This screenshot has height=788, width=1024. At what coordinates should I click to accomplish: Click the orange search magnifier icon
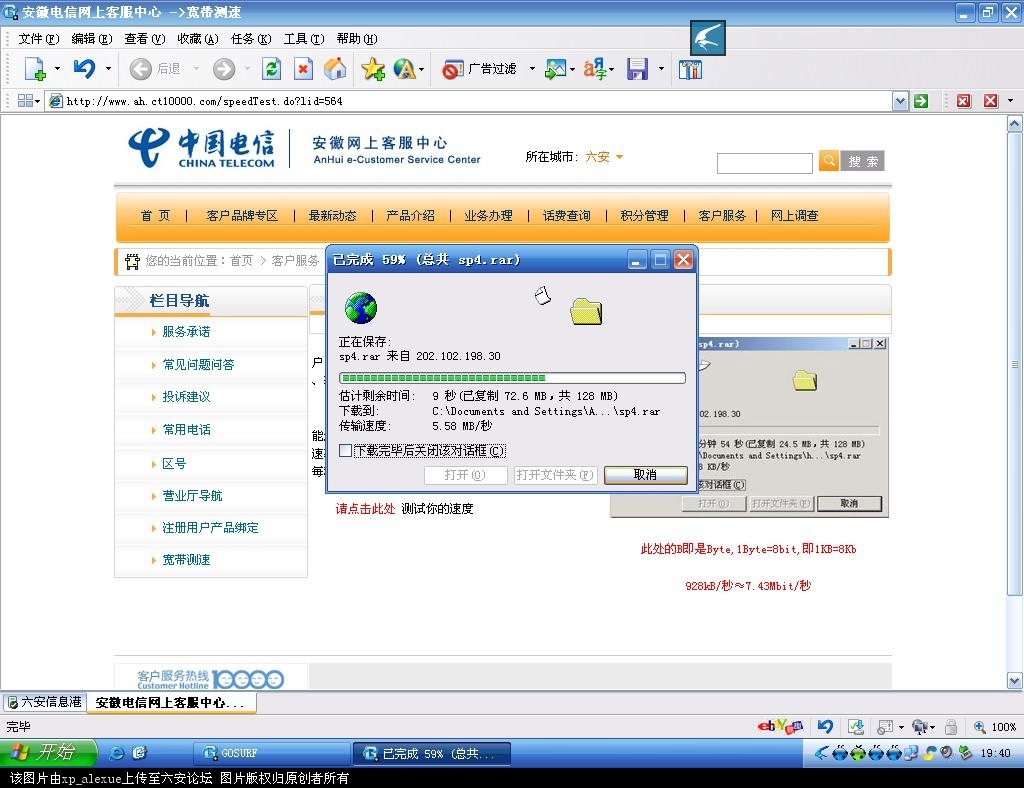click(x=830, y=160)
